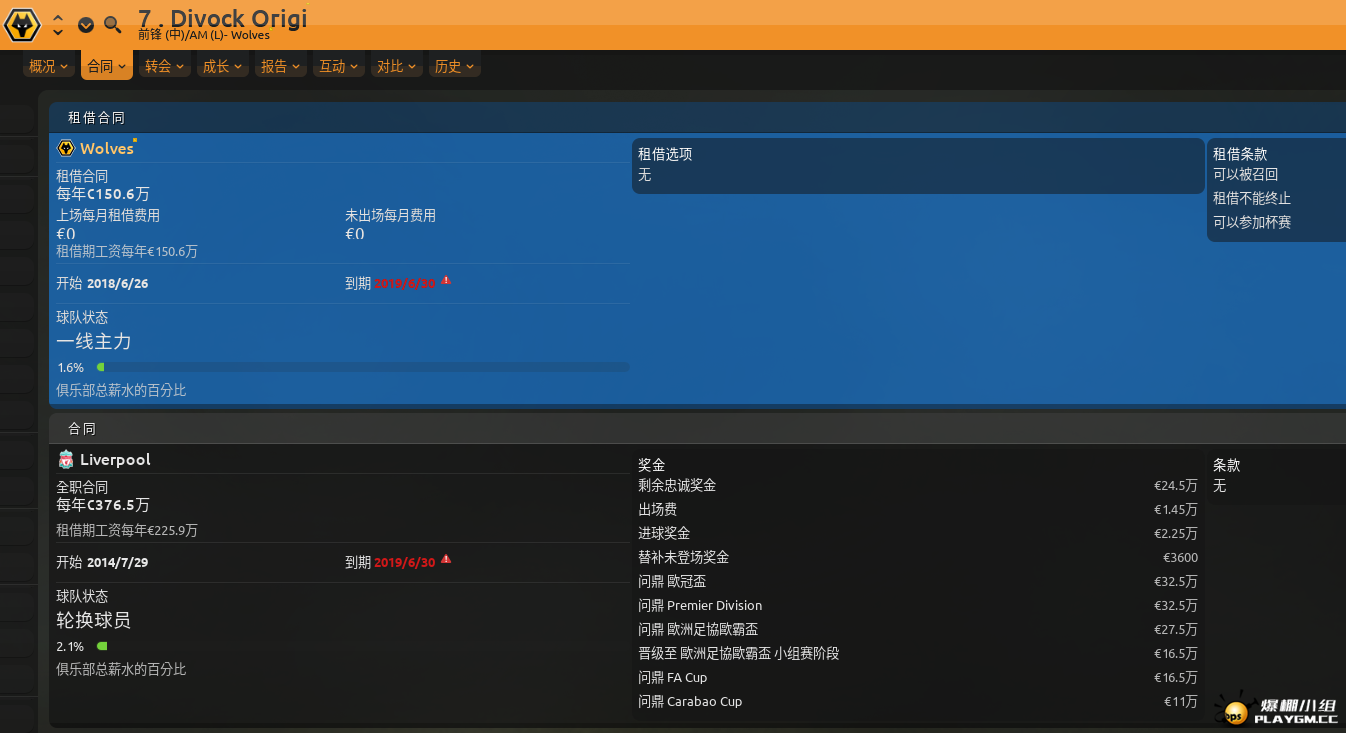Click the Wolves club name link
The width and height of the screenshot is (1346, 733).
click(x=106, y=149)
